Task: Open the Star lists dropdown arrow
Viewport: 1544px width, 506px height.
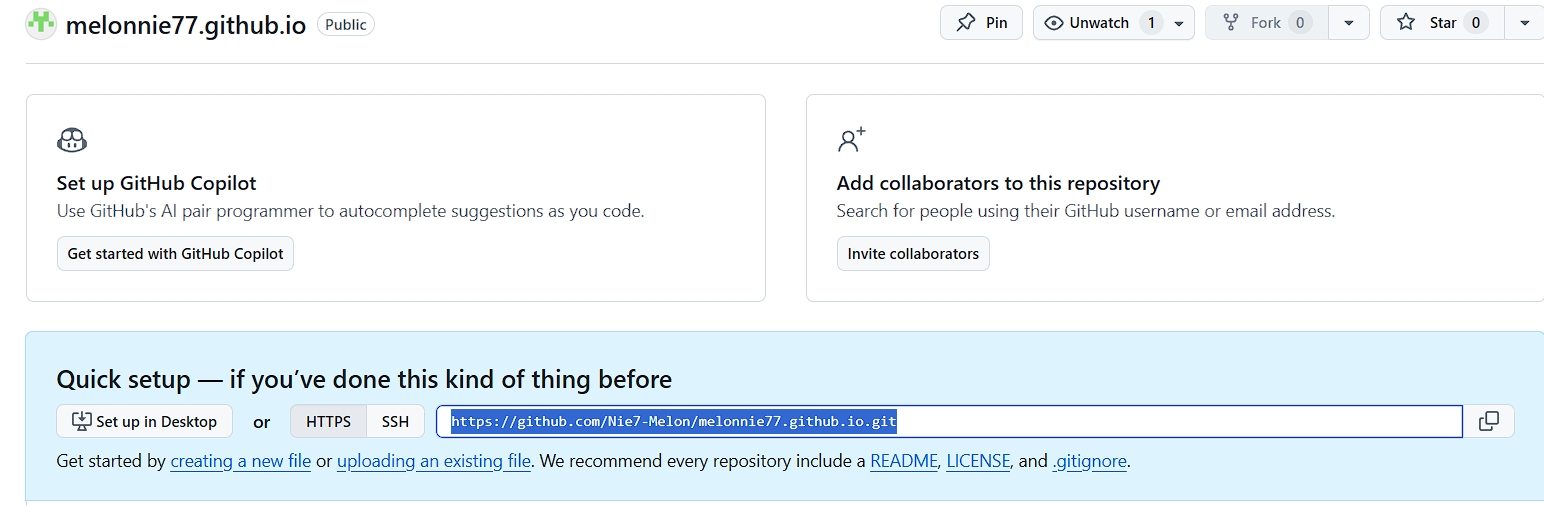Action: (1525, 23)
